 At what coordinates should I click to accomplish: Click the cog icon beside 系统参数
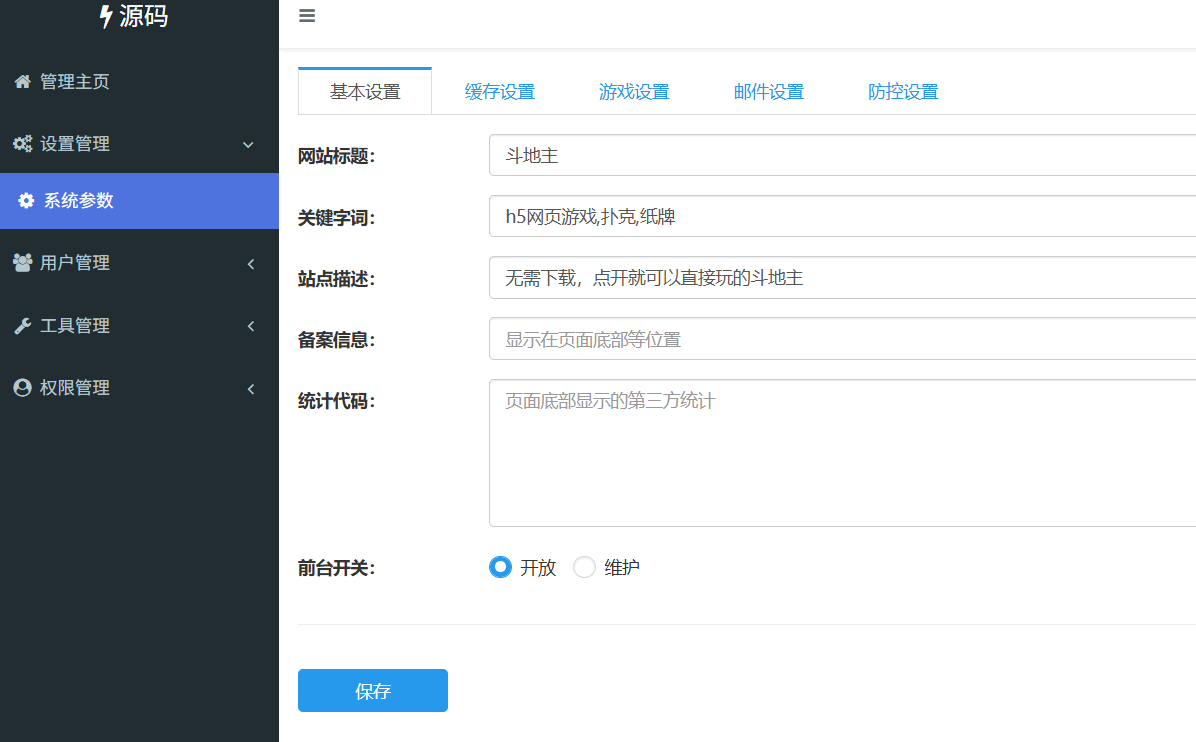click(26, 201)
